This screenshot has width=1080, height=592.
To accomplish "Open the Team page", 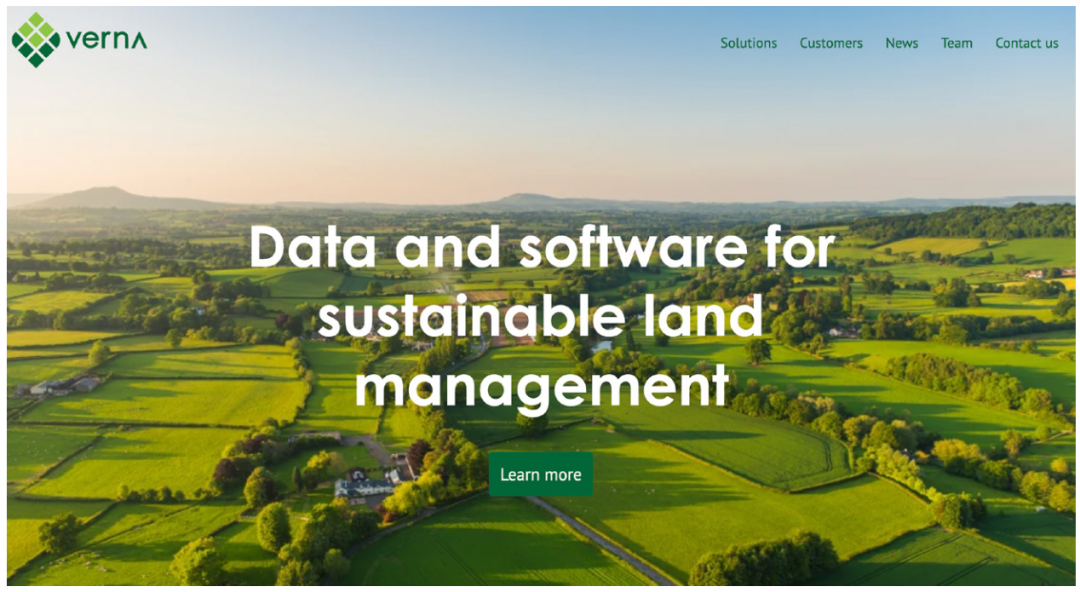I will tap(957, 43).
